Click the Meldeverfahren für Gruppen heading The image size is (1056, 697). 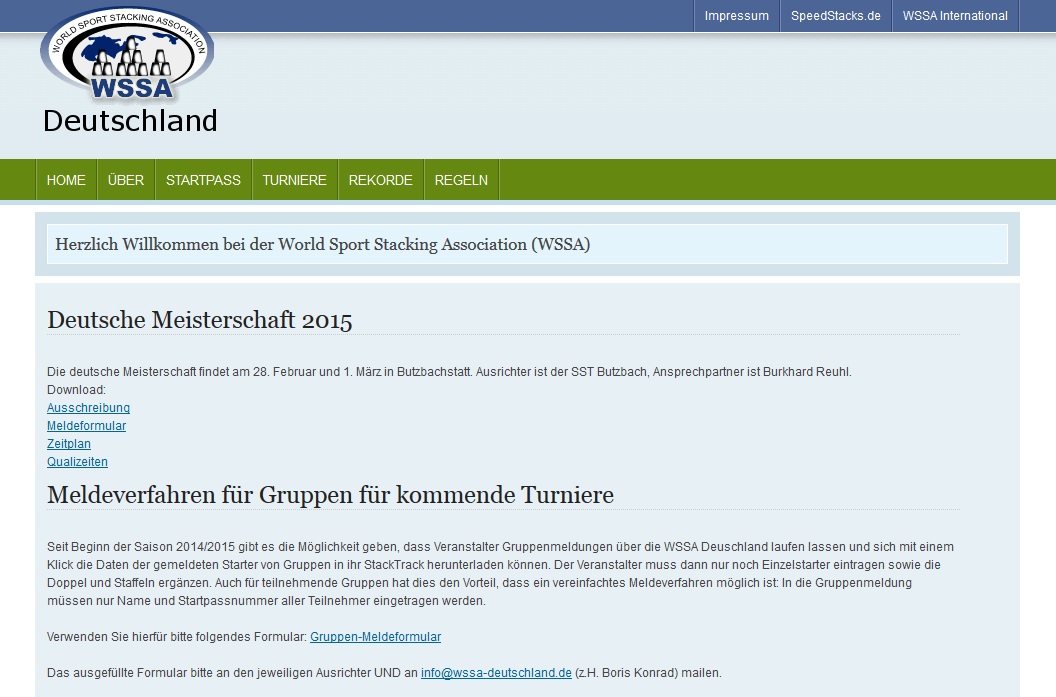(330, 495)
